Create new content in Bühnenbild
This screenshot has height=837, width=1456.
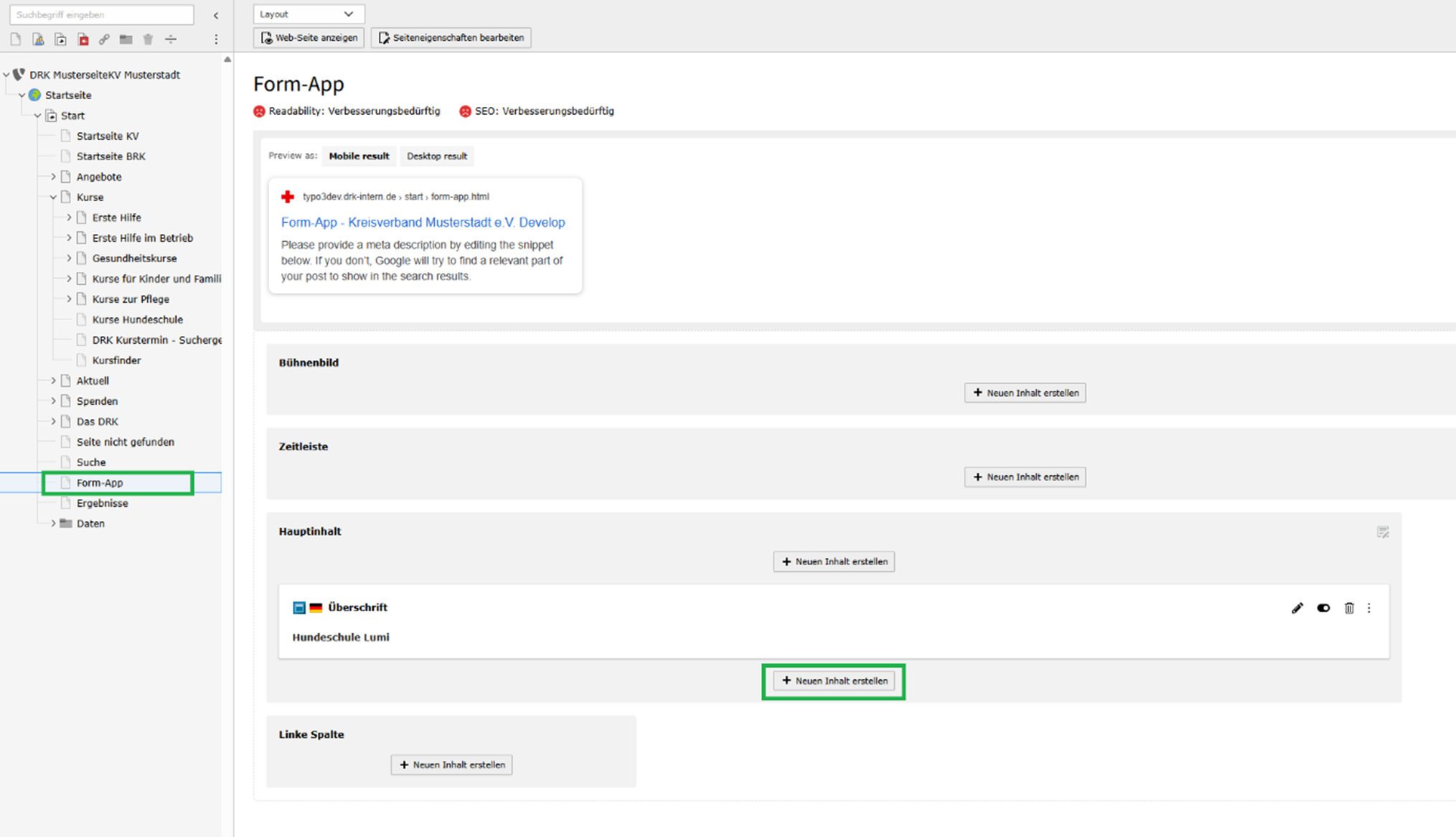point(1024,393)
